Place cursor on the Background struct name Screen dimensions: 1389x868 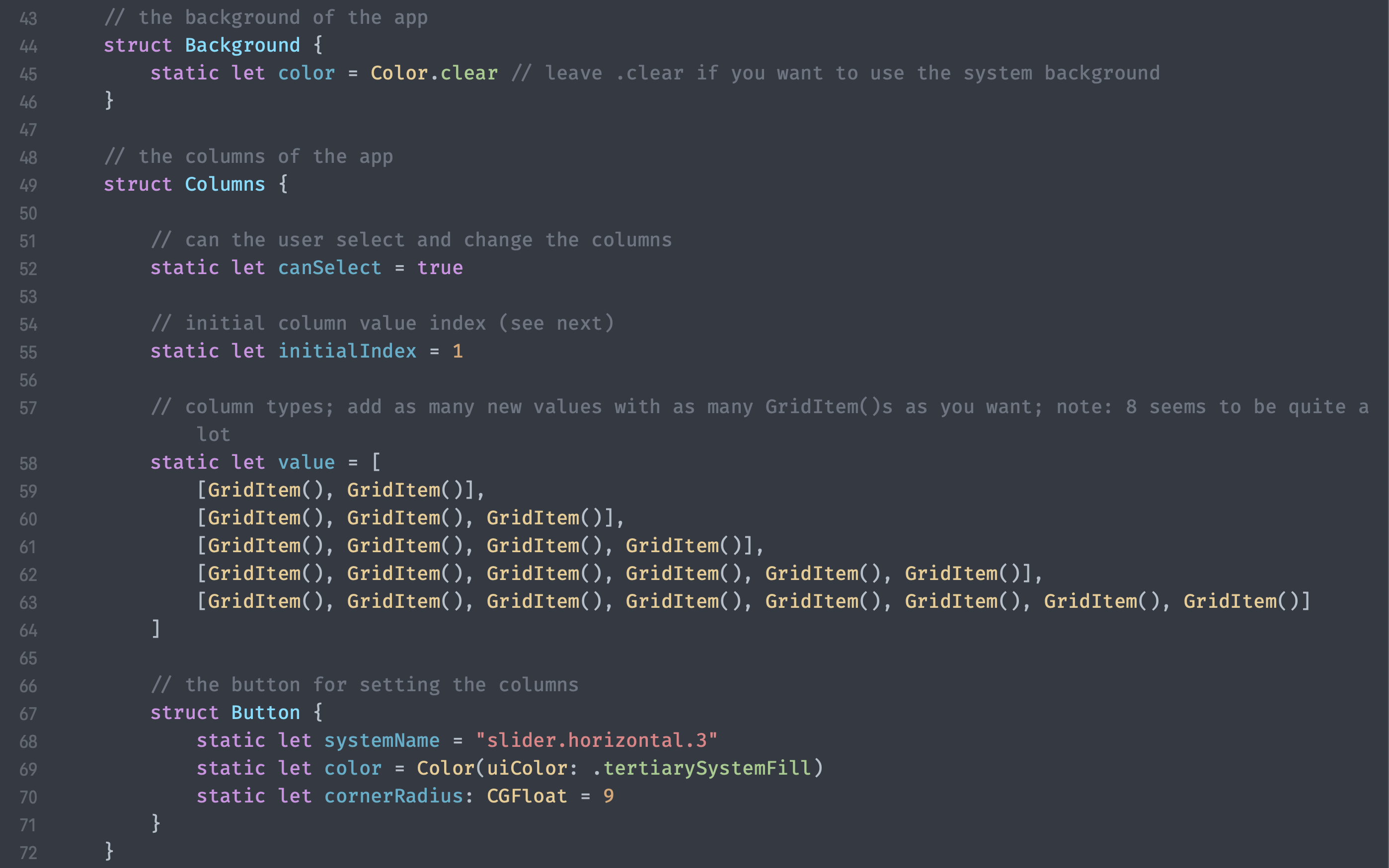(242, 45)
